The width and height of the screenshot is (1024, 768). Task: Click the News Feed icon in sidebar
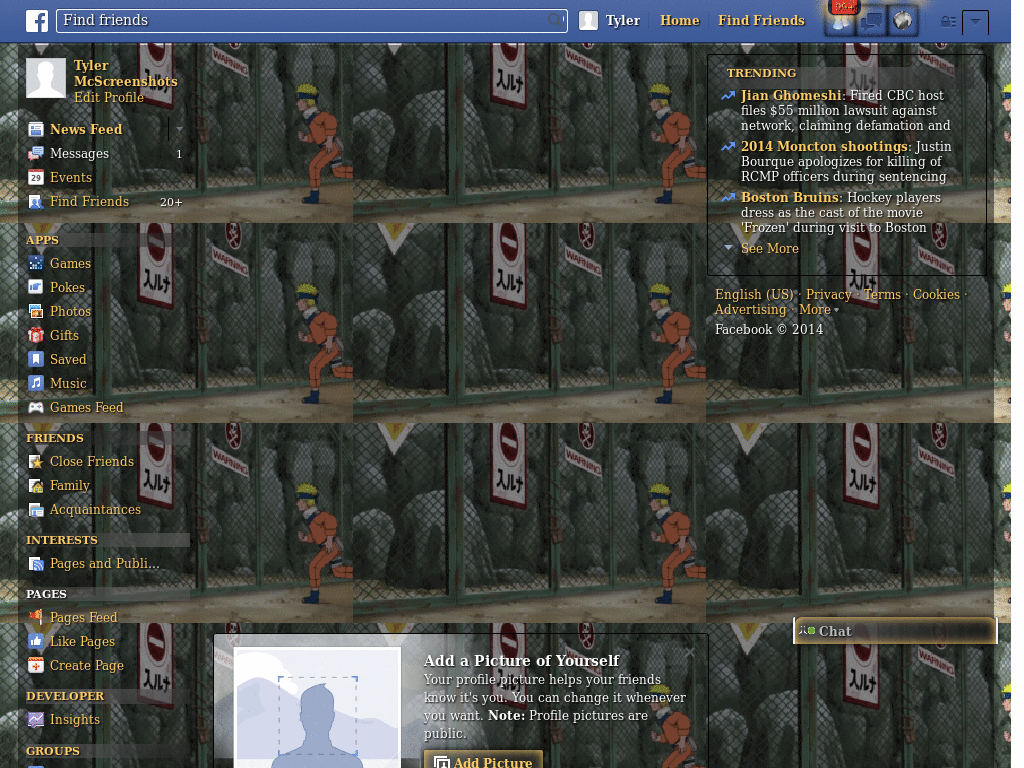coord(36,129)
